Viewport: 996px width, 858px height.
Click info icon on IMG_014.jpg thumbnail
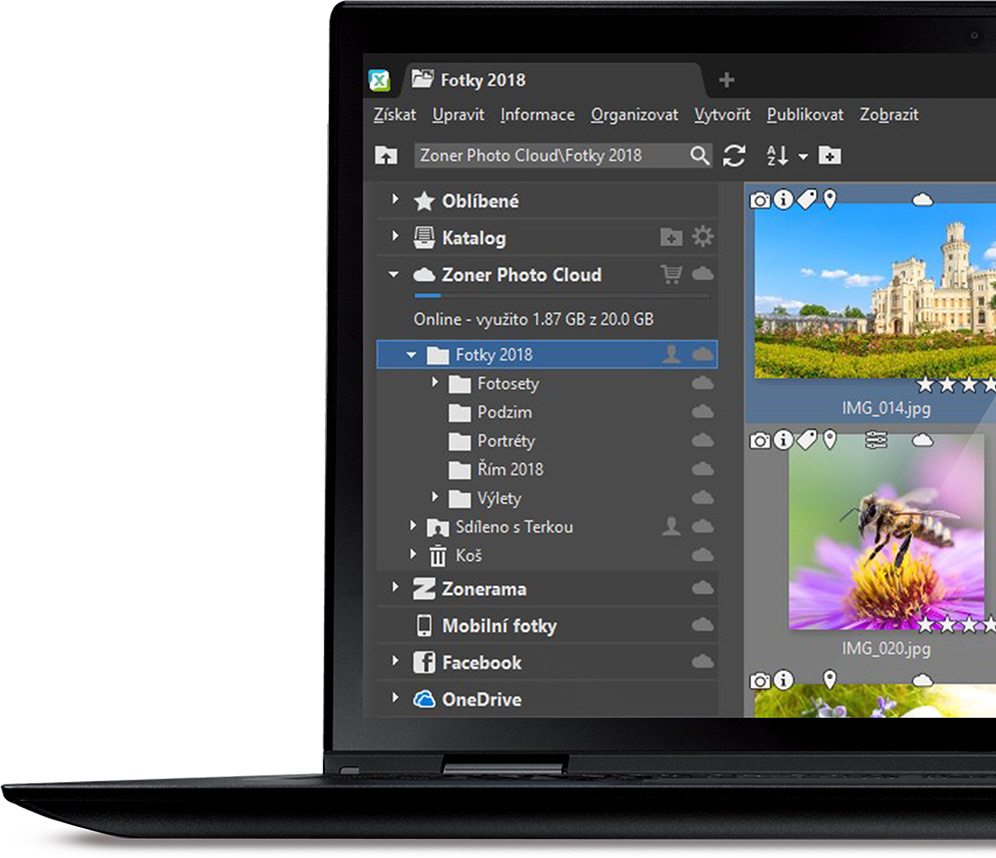[x=784, y=199]
